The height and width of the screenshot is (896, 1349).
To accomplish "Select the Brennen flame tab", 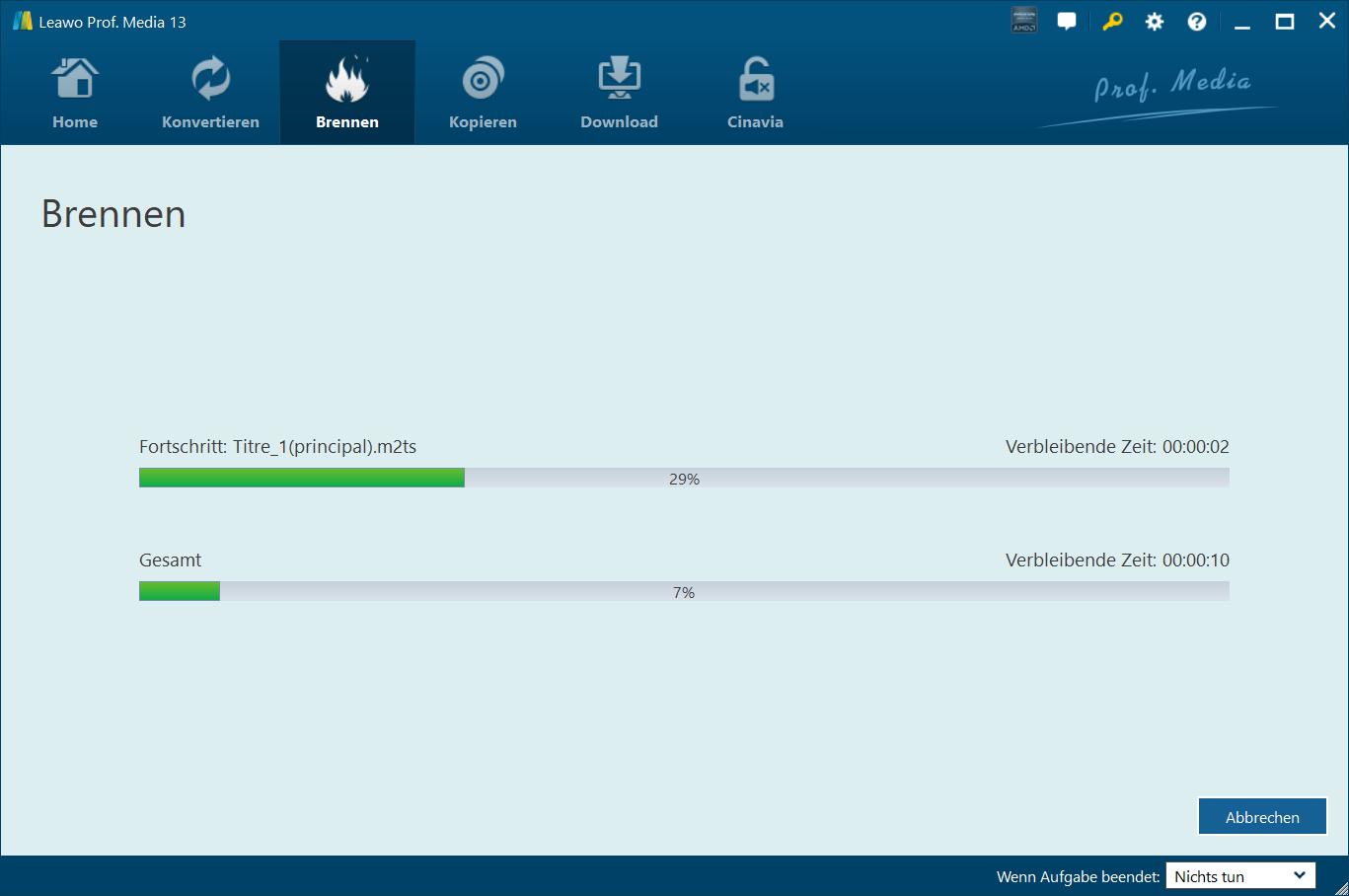I will [347, 93].
